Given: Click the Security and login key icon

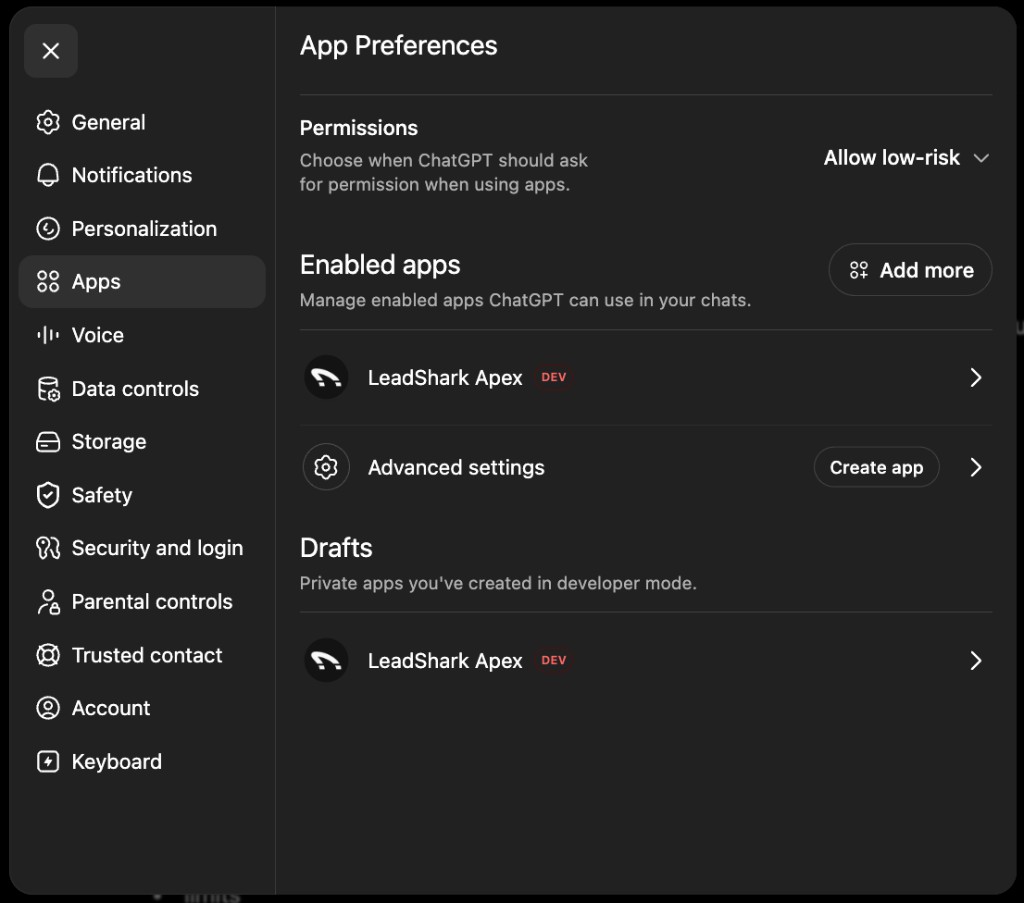Looking at the screenshot, I should [x=48, y=548].
